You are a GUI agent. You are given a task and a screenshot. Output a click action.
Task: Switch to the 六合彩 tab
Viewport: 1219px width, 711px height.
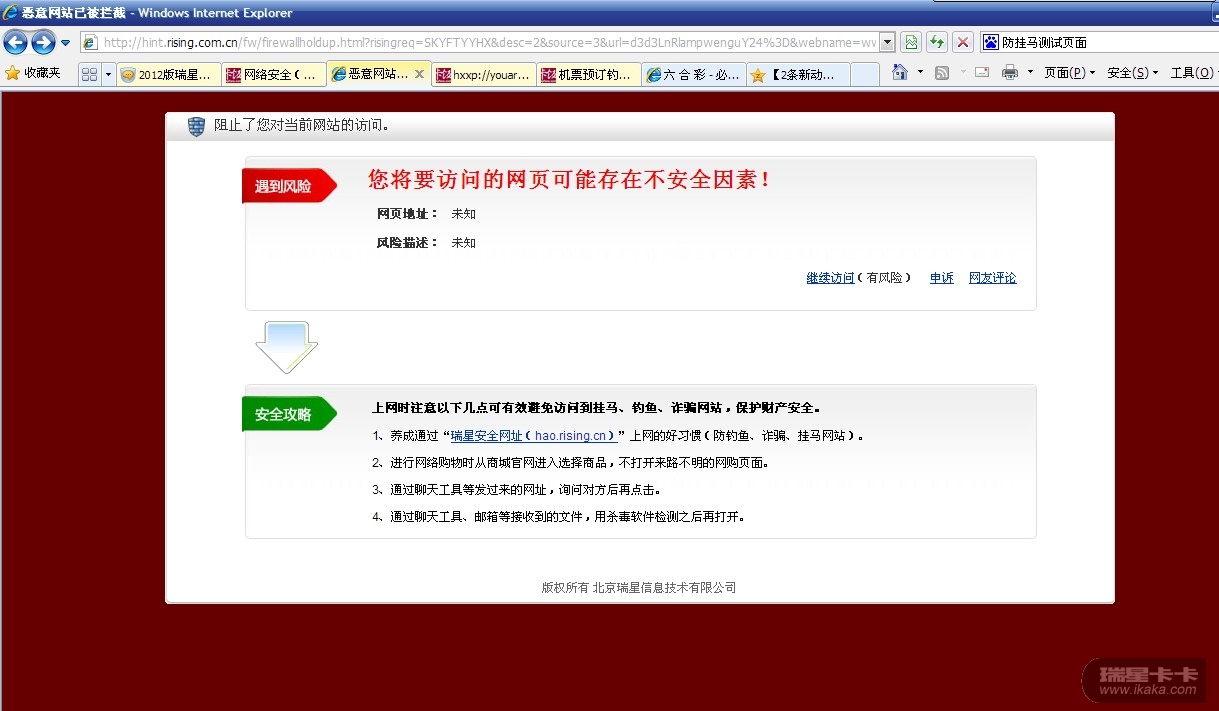click(x=693, y=74)
